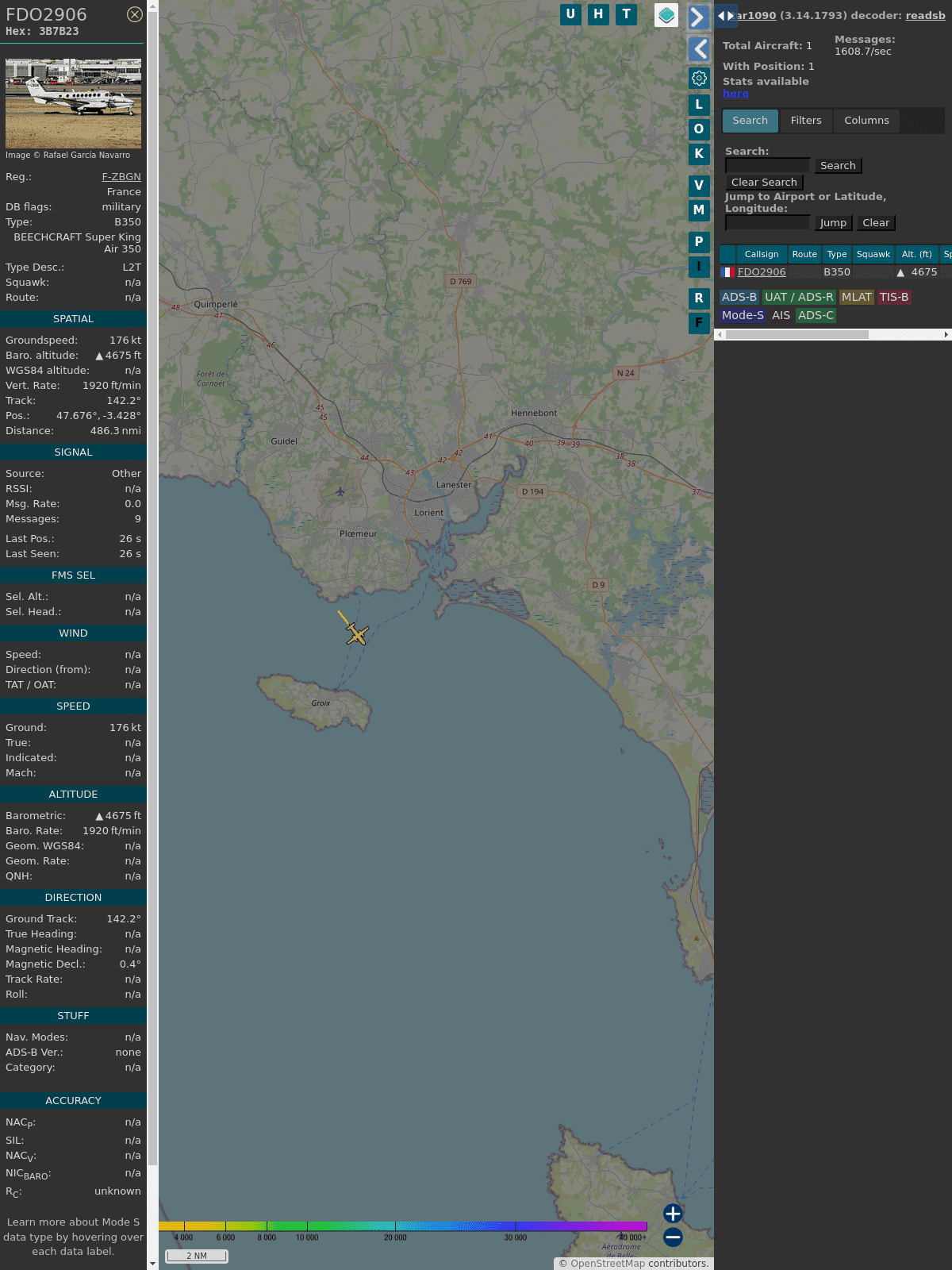Toggle the U map button

tap(570, 14)
